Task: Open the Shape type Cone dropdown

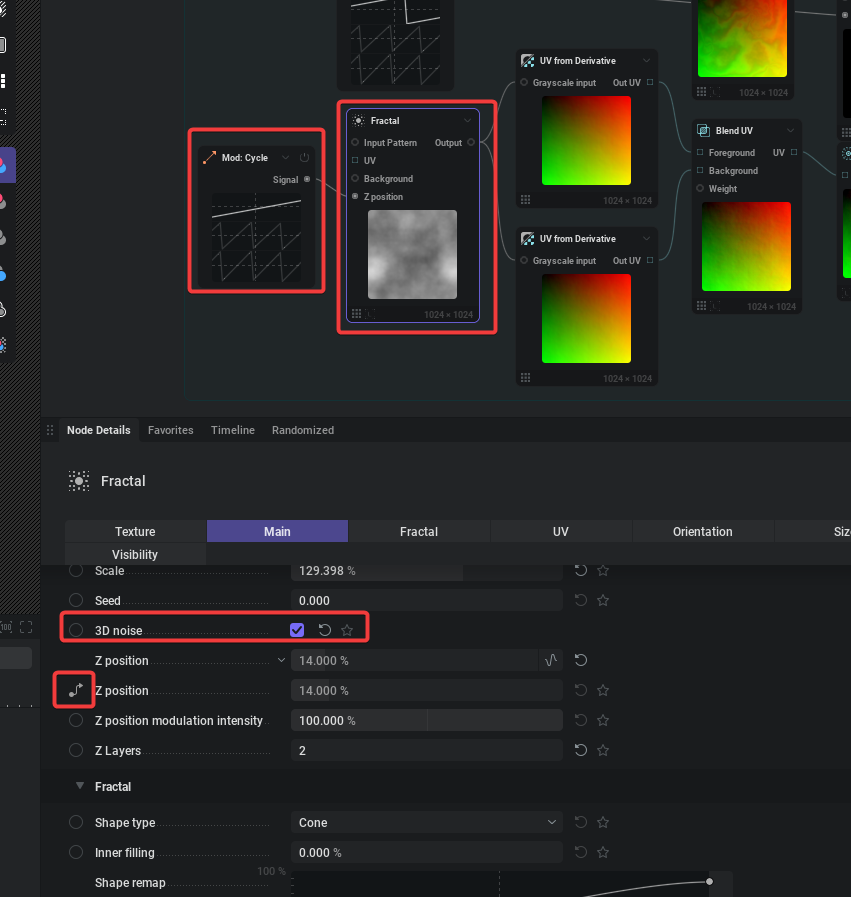Action: [427, 822]
